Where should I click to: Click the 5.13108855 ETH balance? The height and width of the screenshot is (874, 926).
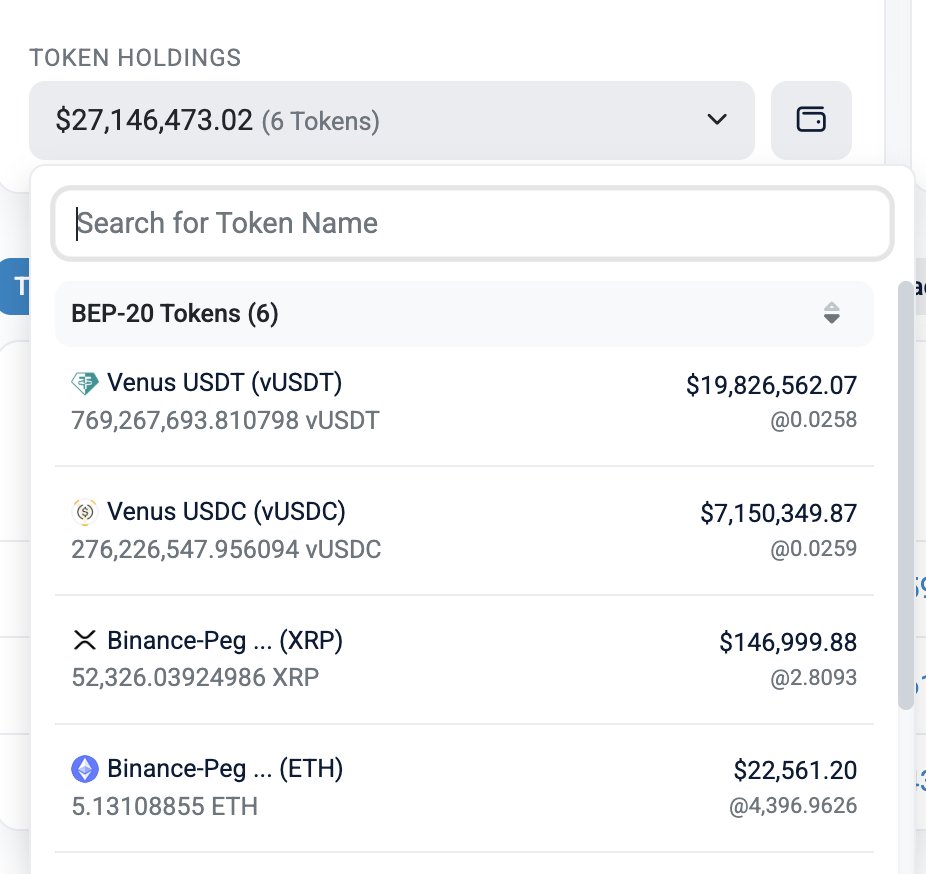pos(165,806)
